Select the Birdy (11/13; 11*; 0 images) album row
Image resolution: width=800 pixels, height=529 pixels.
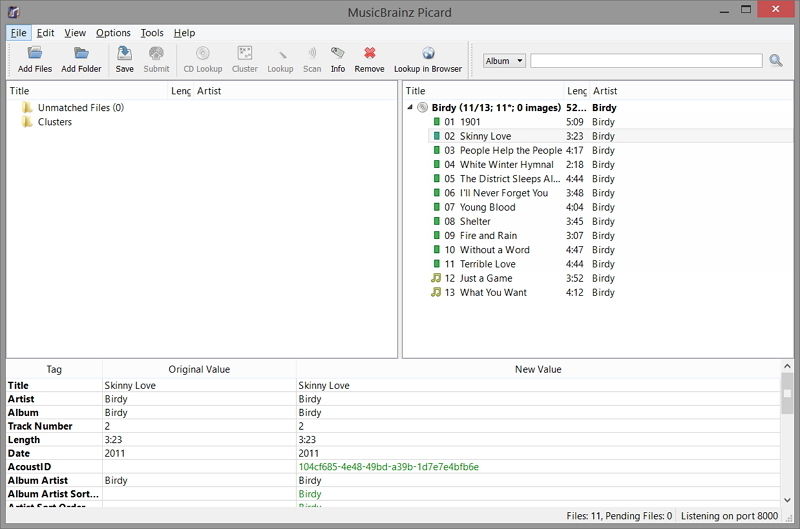coord(496,108)
